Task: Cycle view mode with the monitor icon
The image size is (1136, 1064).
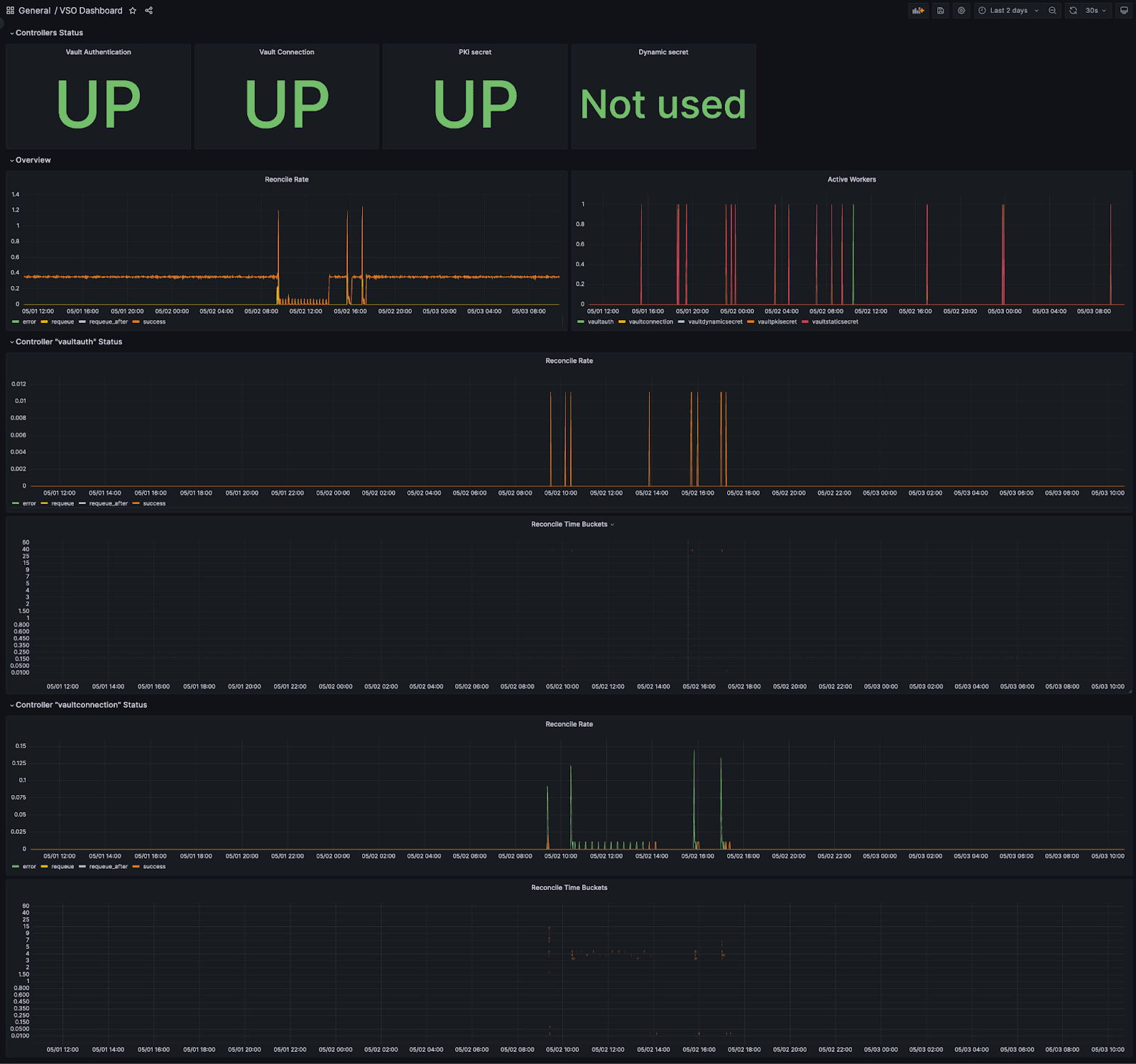Action: pos(1124,11)
